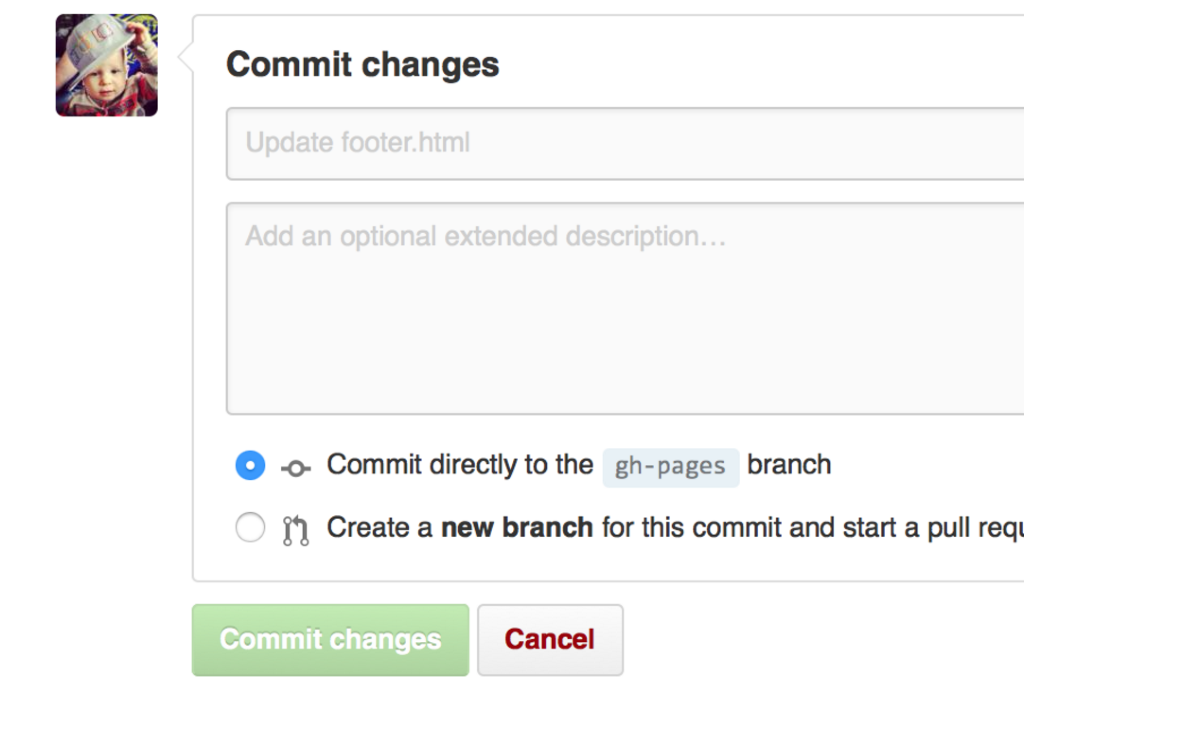The width and height of the screenshot is (1200, 748).
Task: Click the bold "new branch" text
Action: coord(517,527)
